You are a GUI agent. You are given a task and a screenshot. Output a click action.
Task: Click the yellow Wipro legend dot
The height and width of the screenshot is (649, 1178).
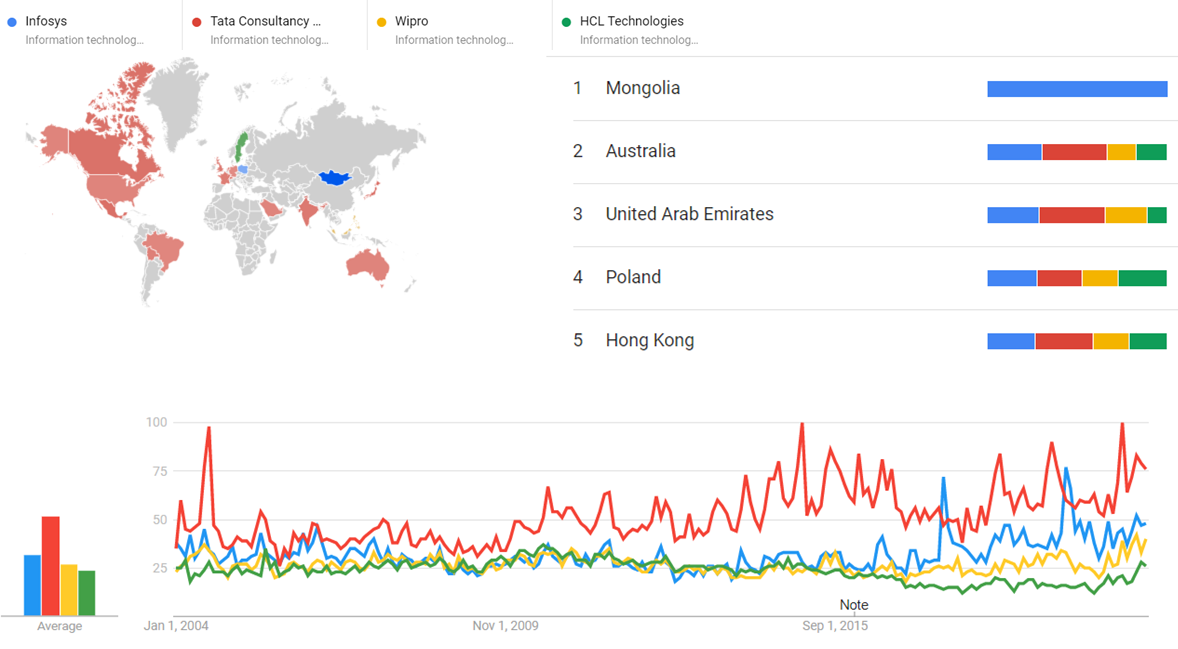click(382, 22)
